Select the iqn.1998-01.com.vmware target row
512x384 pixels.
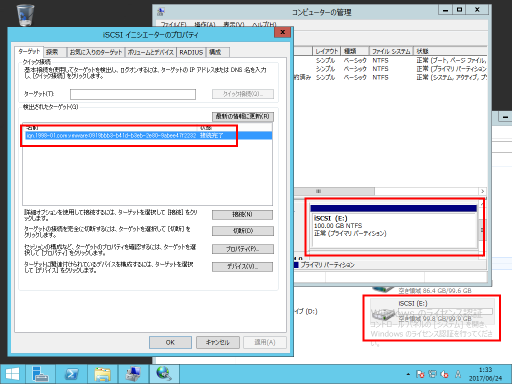coord(149,135)
